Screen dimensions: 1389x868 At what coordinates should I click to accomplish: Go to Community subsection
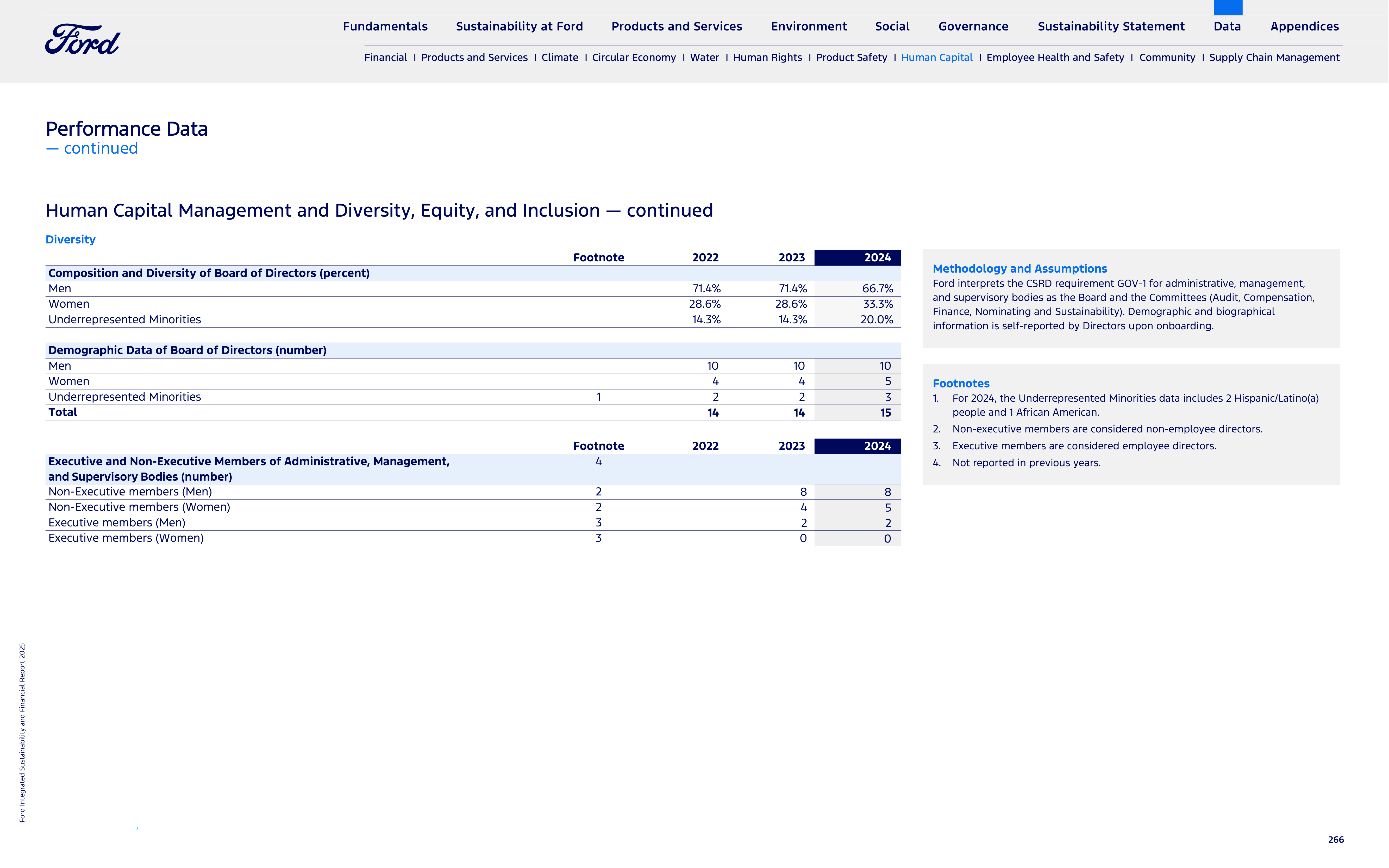tap(1167, 58)
